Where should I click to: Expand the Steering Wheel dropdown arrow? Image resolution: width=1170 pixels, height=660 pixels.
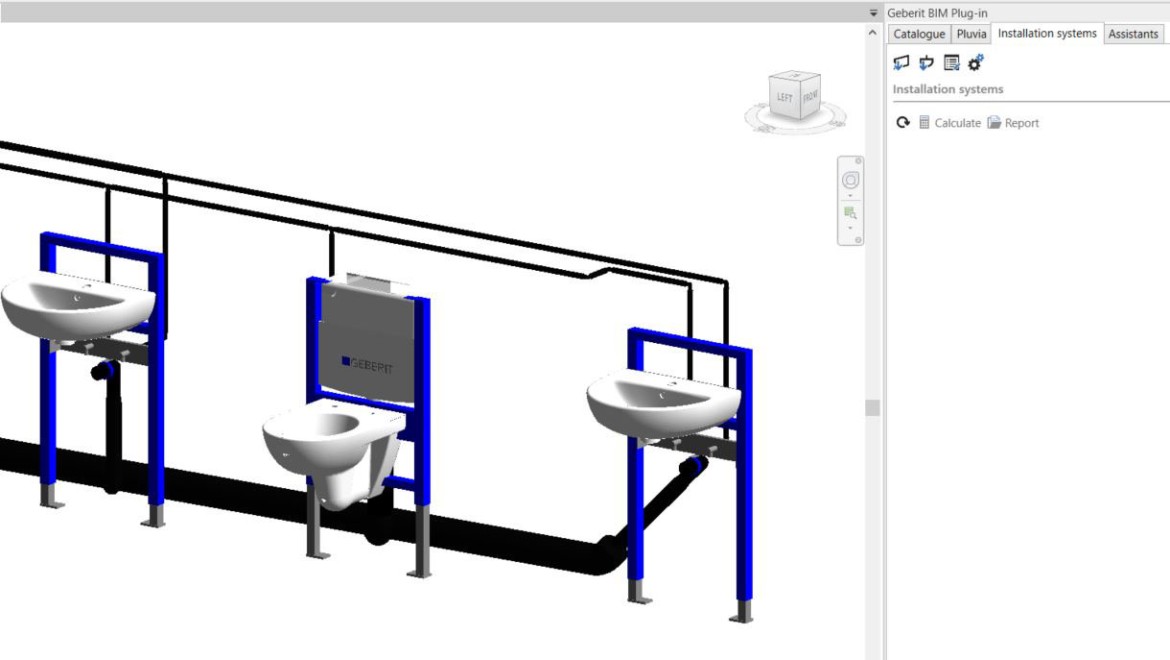(851, 196)
